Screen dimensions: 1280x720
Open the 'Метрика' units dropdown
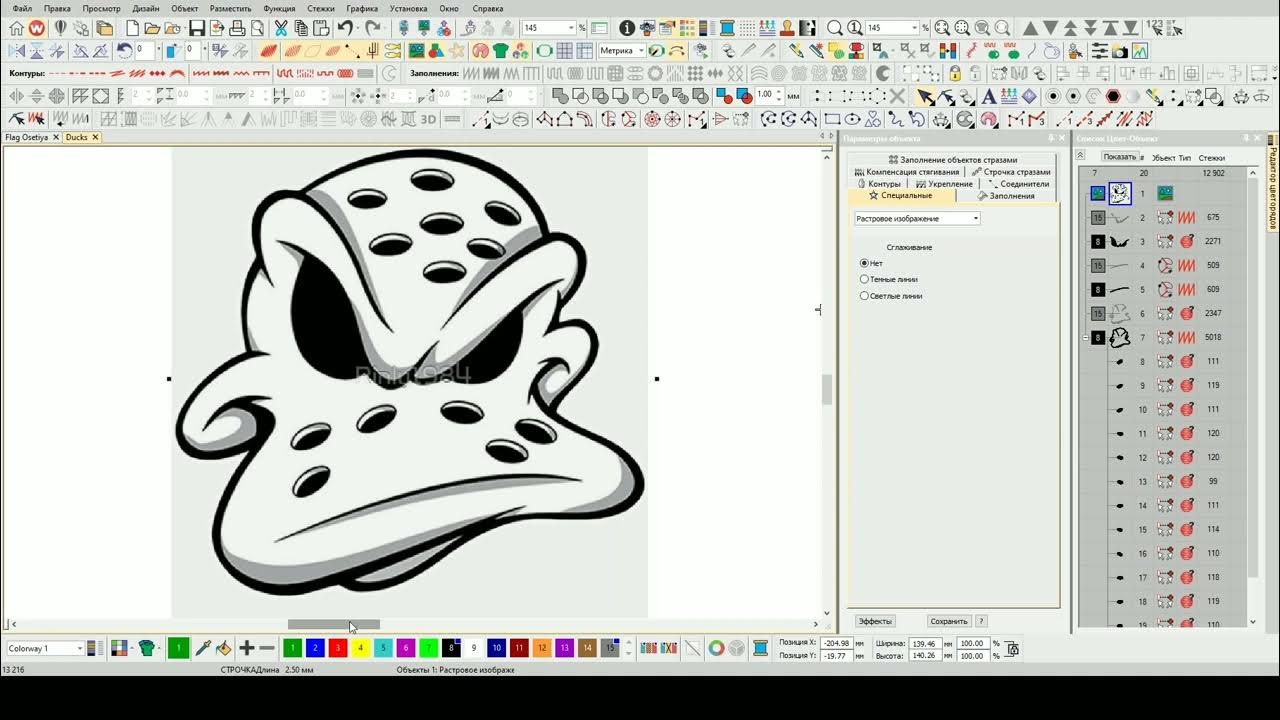point(622,50)
